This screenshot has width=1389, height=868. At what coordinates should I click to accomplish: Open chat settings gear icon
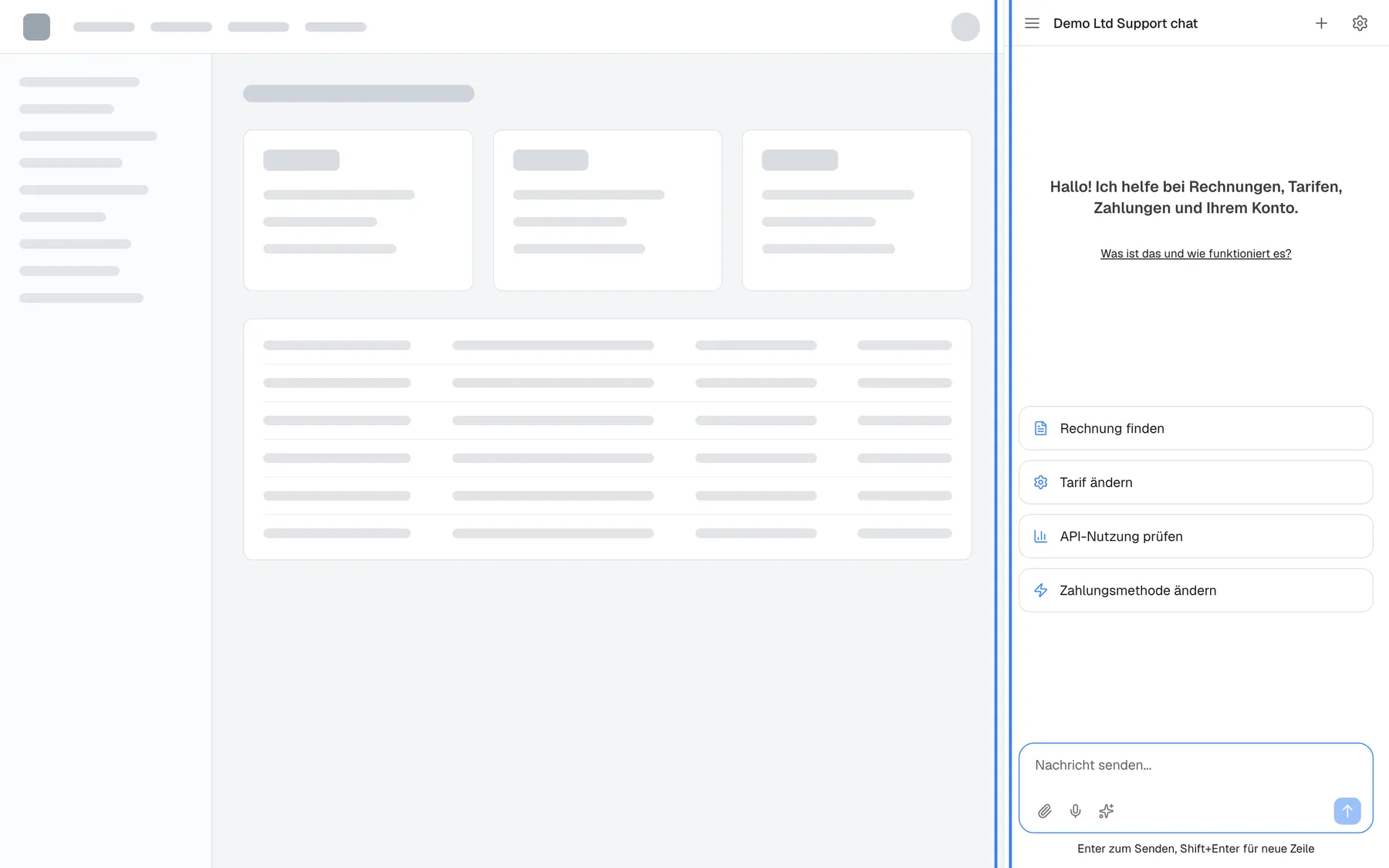(x=1360, y=23)
